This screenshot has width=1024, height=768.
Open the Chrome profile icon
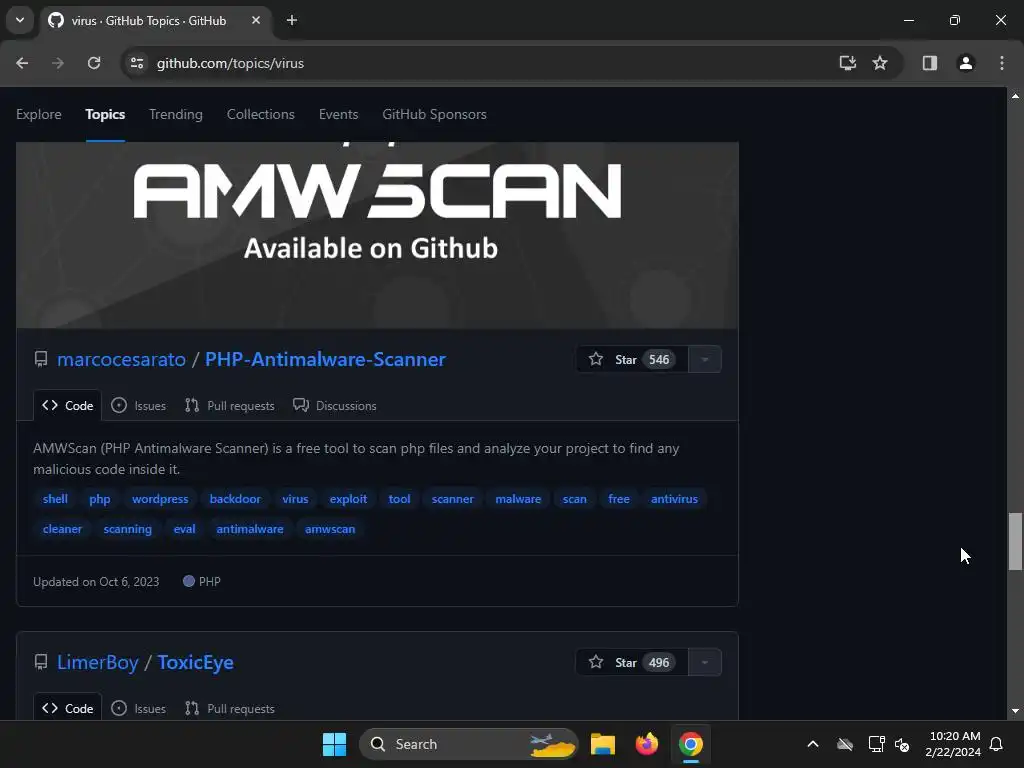tap(965, 63)
